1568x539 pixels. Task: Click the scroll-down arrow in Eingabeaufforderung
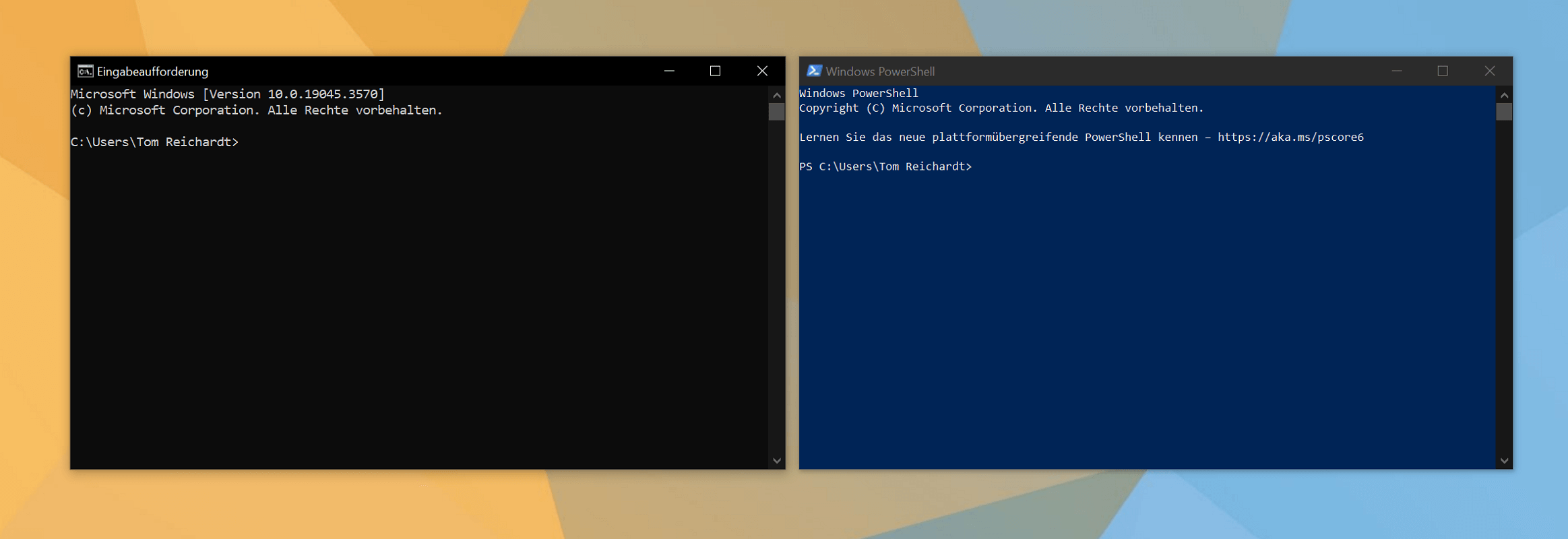(x=777, y=461)
